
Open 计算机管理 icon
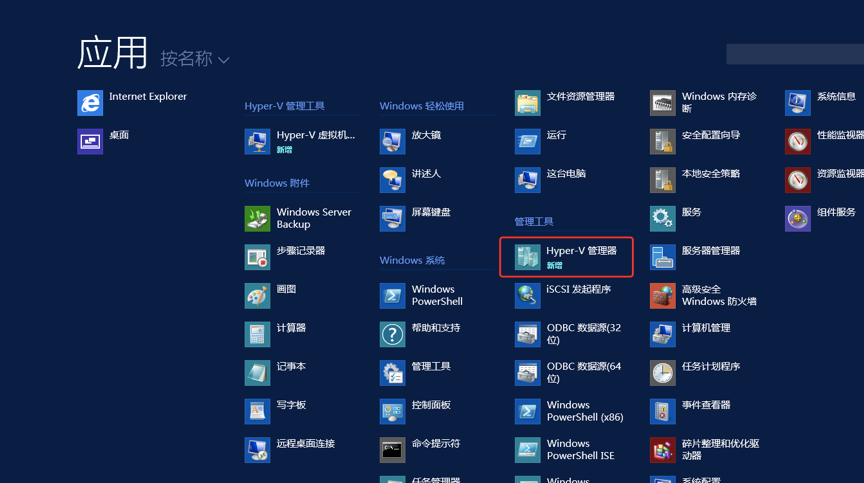(662, 334)
